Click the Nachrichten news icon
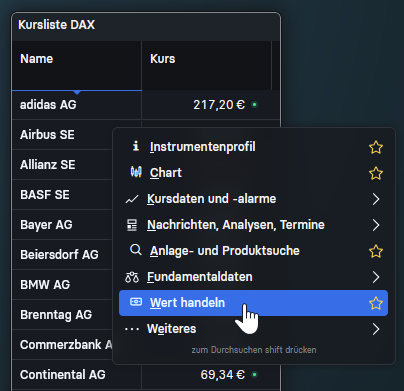 [x=132, y=225]
